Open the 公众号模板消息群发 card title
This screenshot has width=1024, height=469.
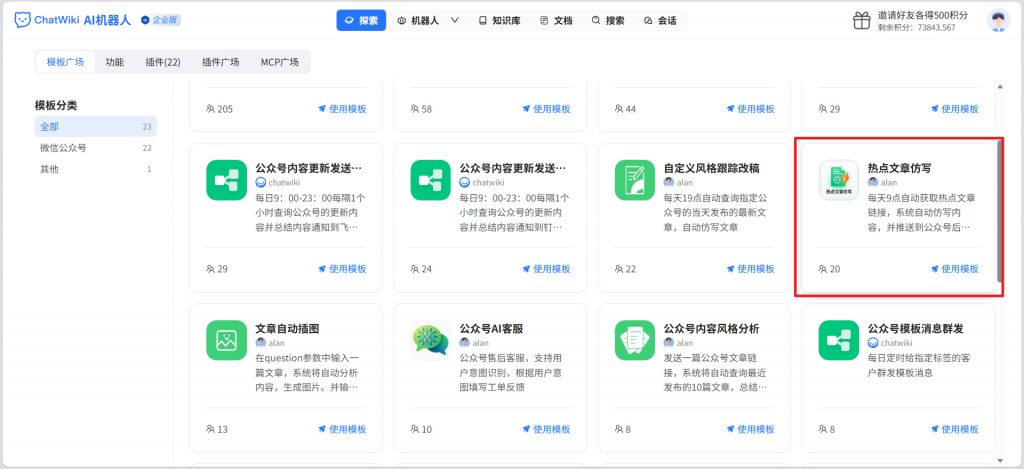[916, 329]
